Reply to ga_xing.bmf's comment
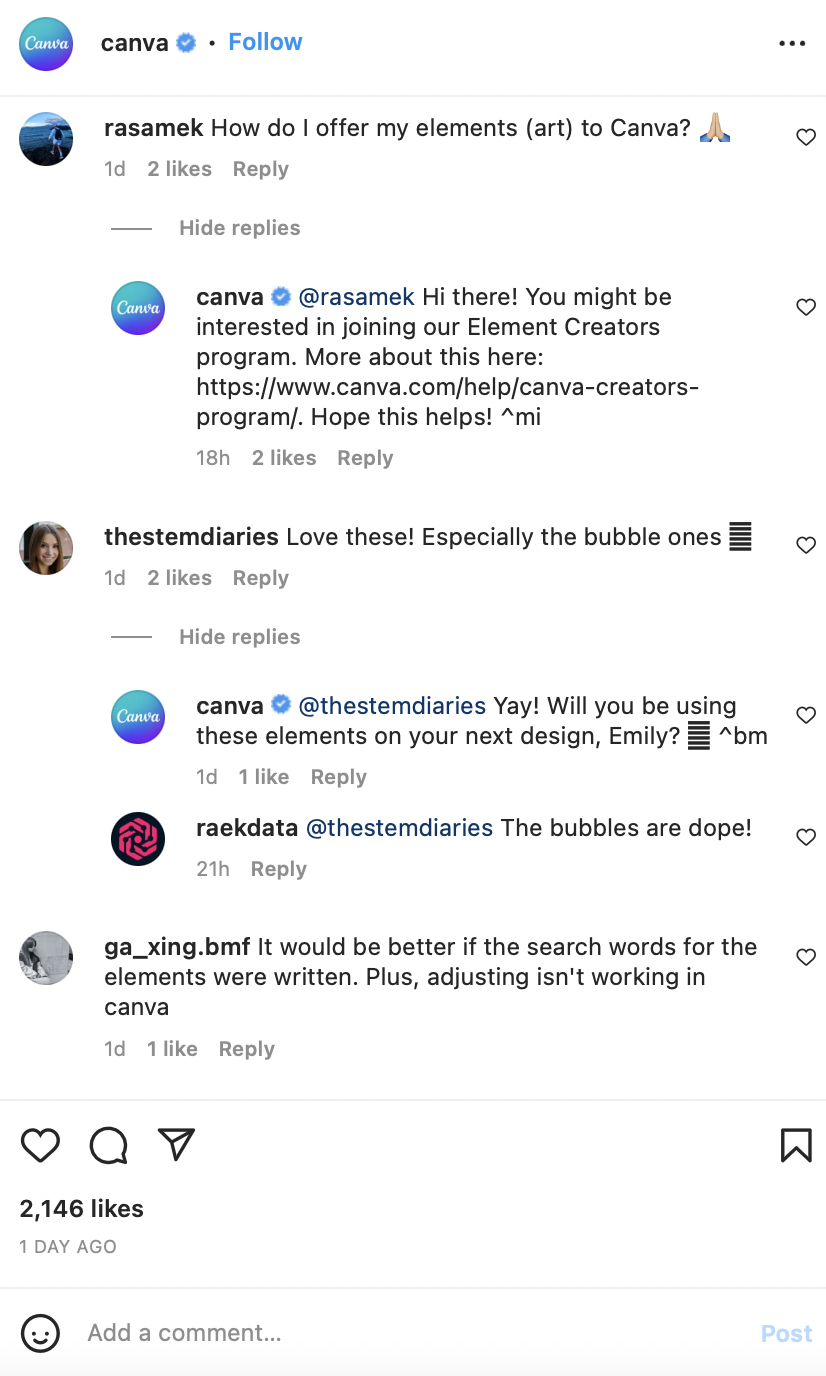The width and height of the screenshot is (826, 1376). click(246, 1049)
